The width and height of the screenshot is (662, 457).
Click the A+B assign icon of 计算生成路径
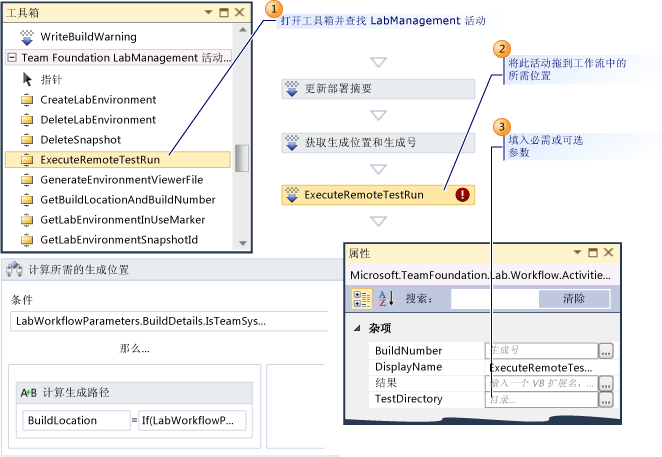[x=29, y=393]
